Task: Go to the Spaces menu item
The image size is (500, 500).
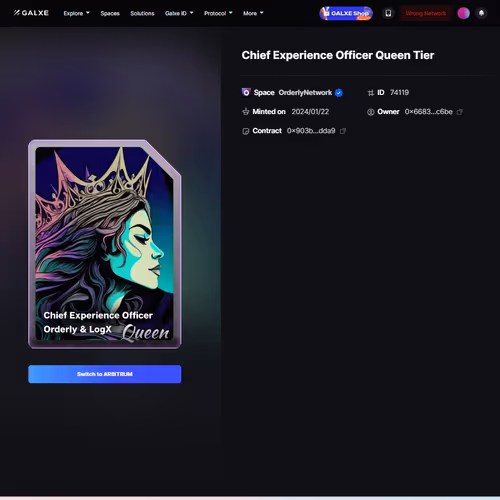Action: point(110,13)
